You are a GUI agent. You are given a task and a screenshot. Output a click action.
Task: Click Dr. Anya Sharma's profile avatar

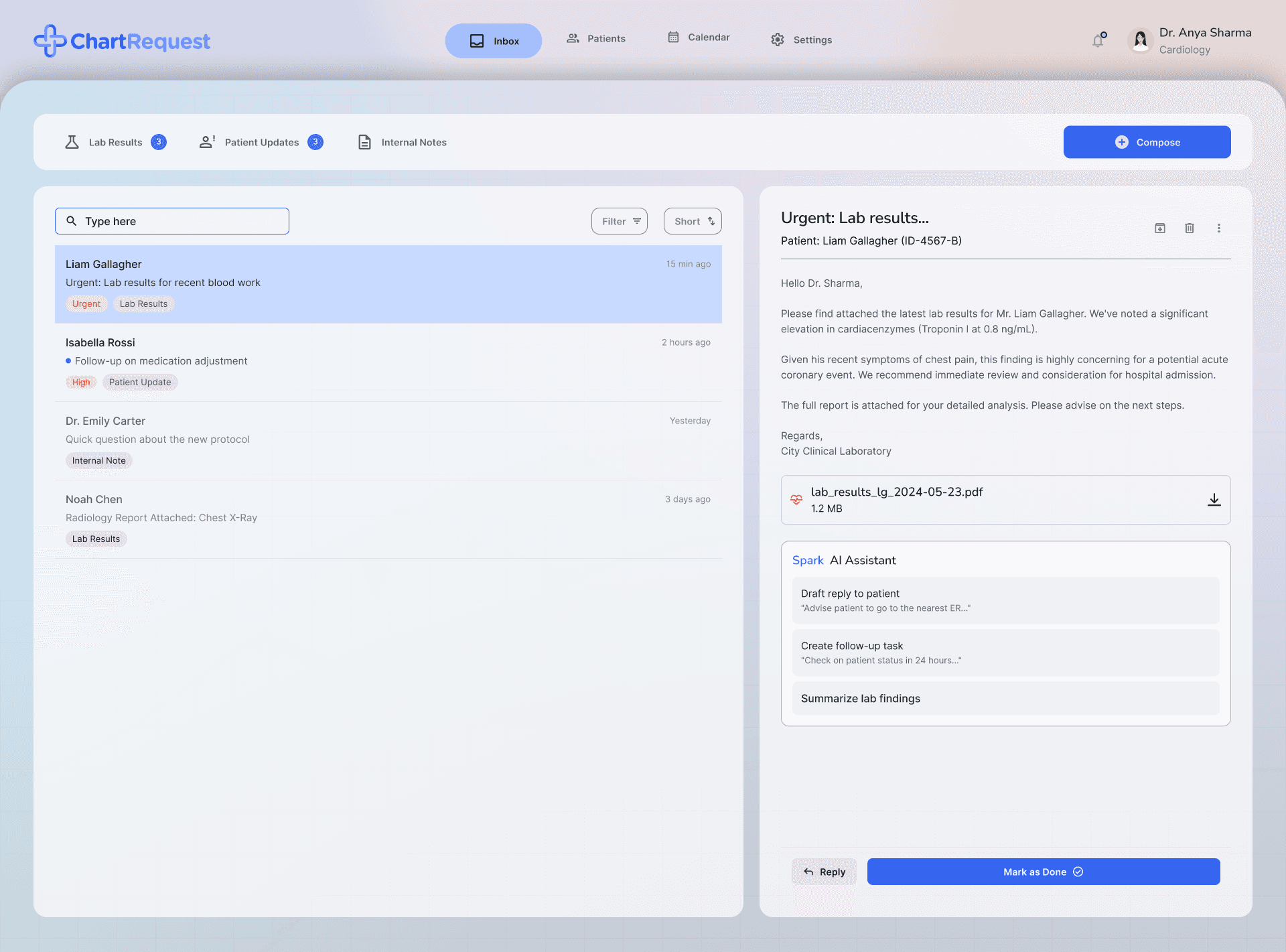(x=1140, y=41)
